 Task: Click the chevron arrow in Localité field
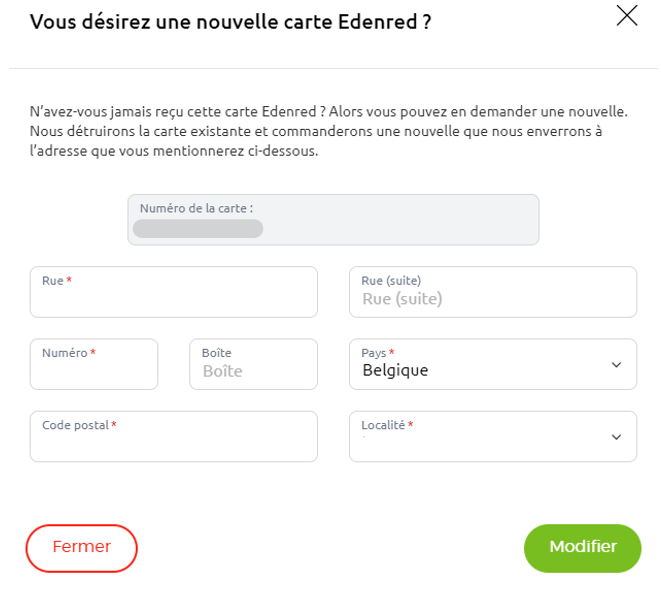click(616, 437)
